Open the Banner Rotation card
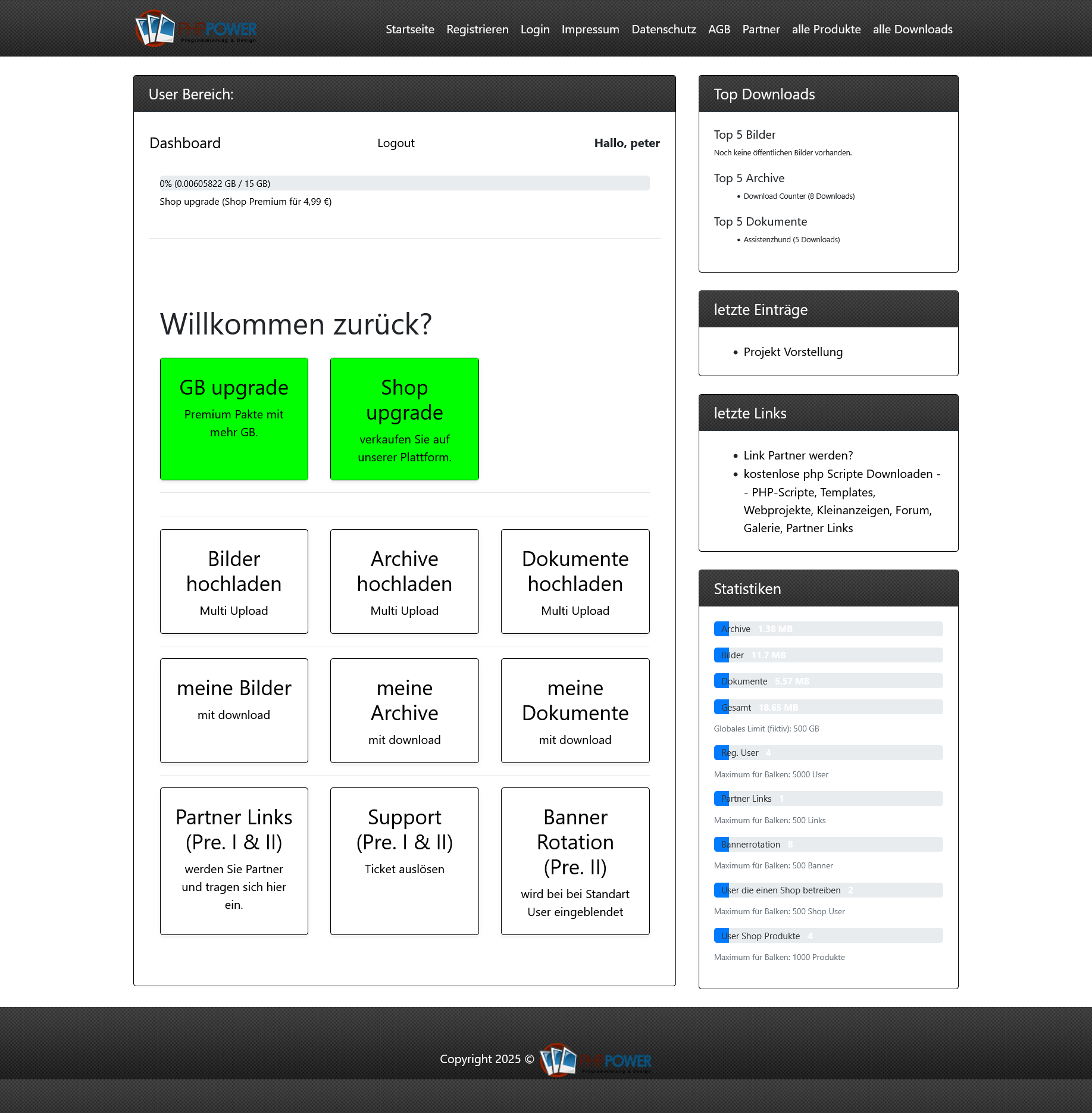The height and width of the screenshot is (1113, 1092). point(575,861)
